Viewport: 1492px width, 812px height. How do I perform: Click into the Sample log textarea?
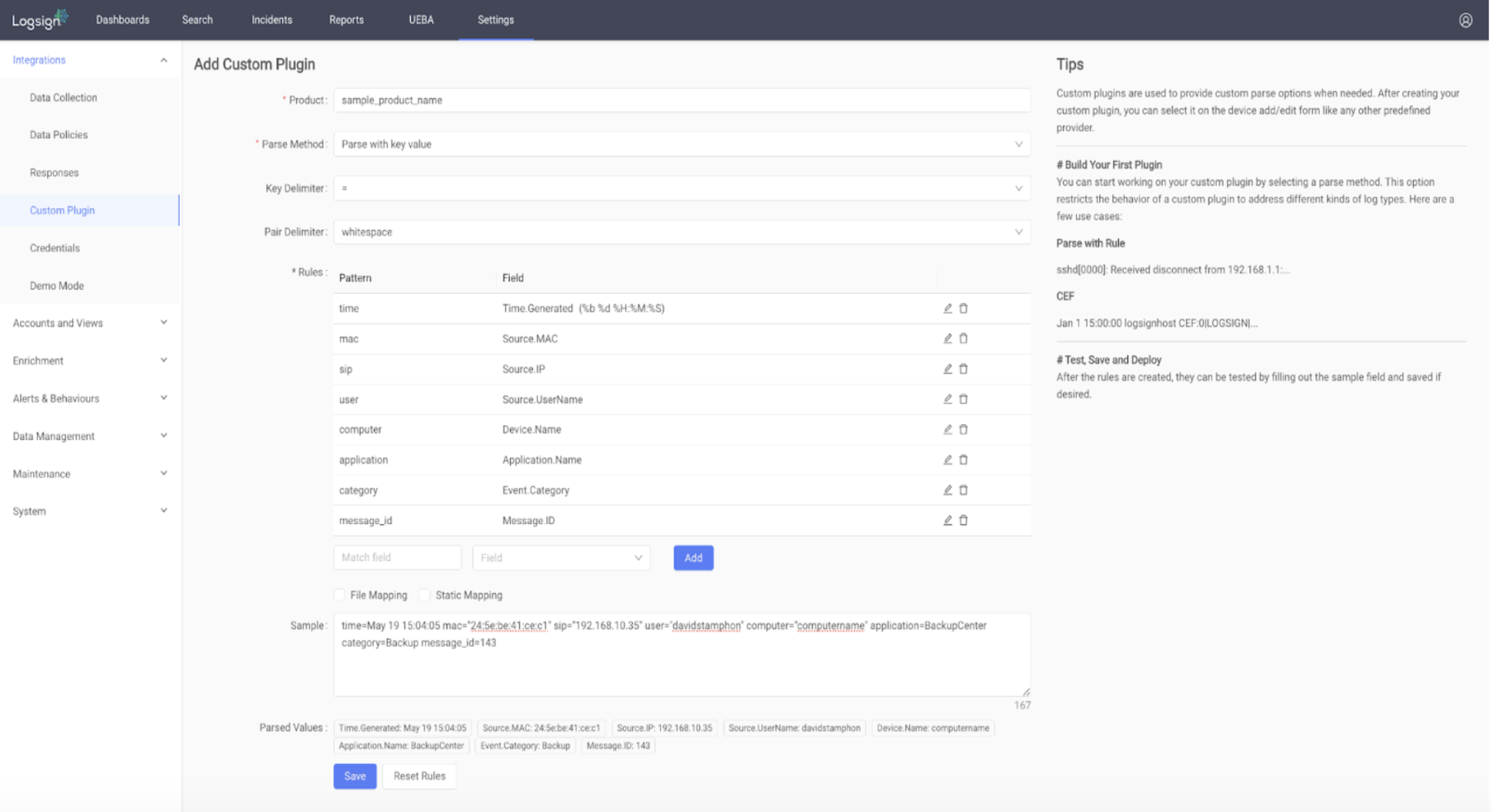(x=682, y=654)
